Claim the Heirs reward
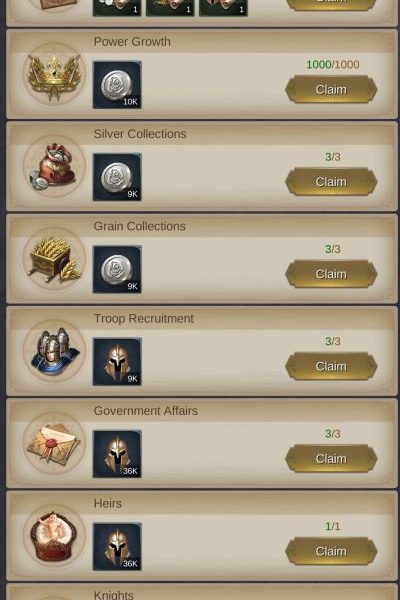 331,551
